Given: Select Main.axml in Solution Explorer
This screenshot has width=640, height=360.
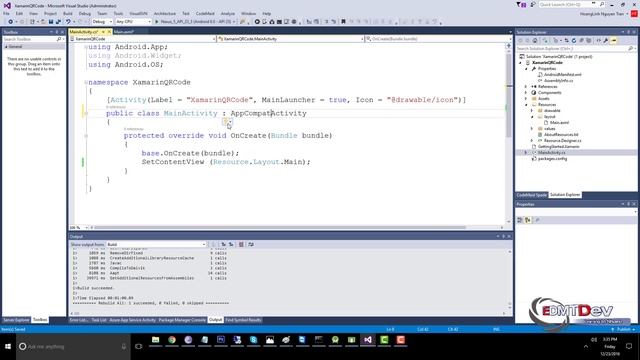Looking at the screenshot, I should 559,122.
